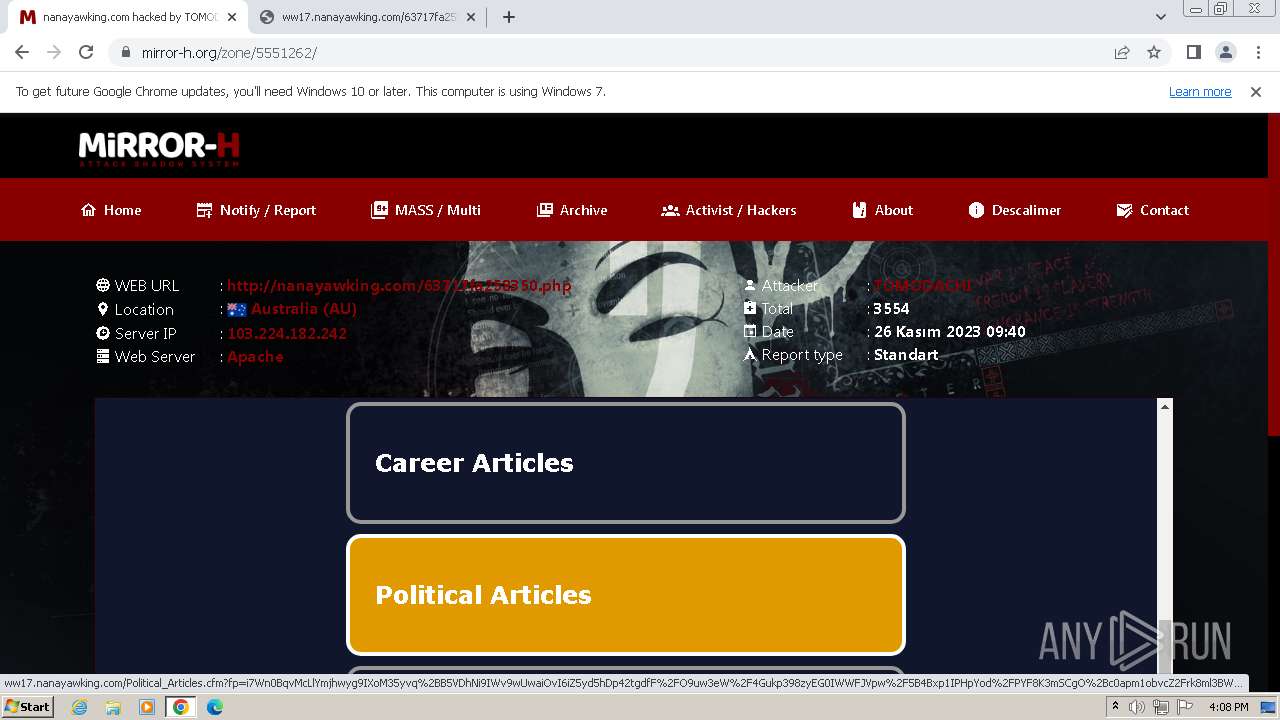Share this page from address bar

pyautogui.click(x=1122, y=52)
